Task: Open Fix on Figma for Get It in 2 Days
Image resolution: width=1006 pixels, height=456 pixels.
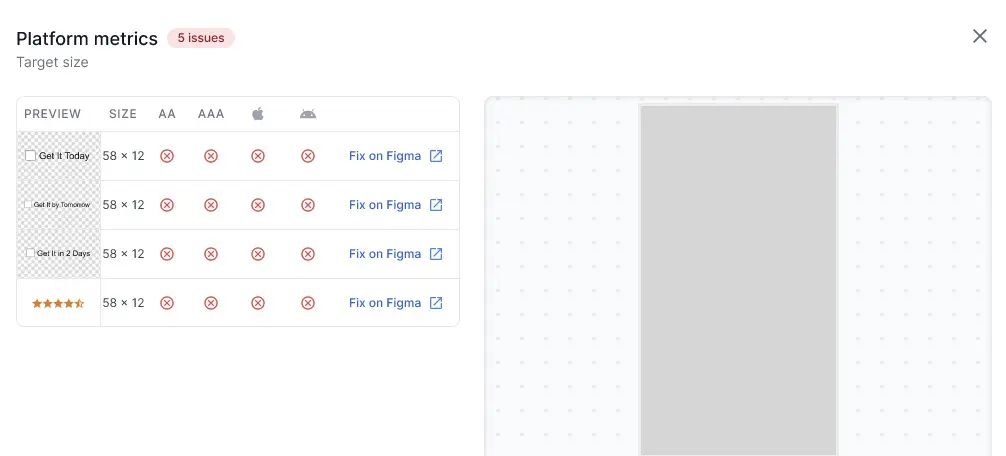Action: click(x=385, y=254)
